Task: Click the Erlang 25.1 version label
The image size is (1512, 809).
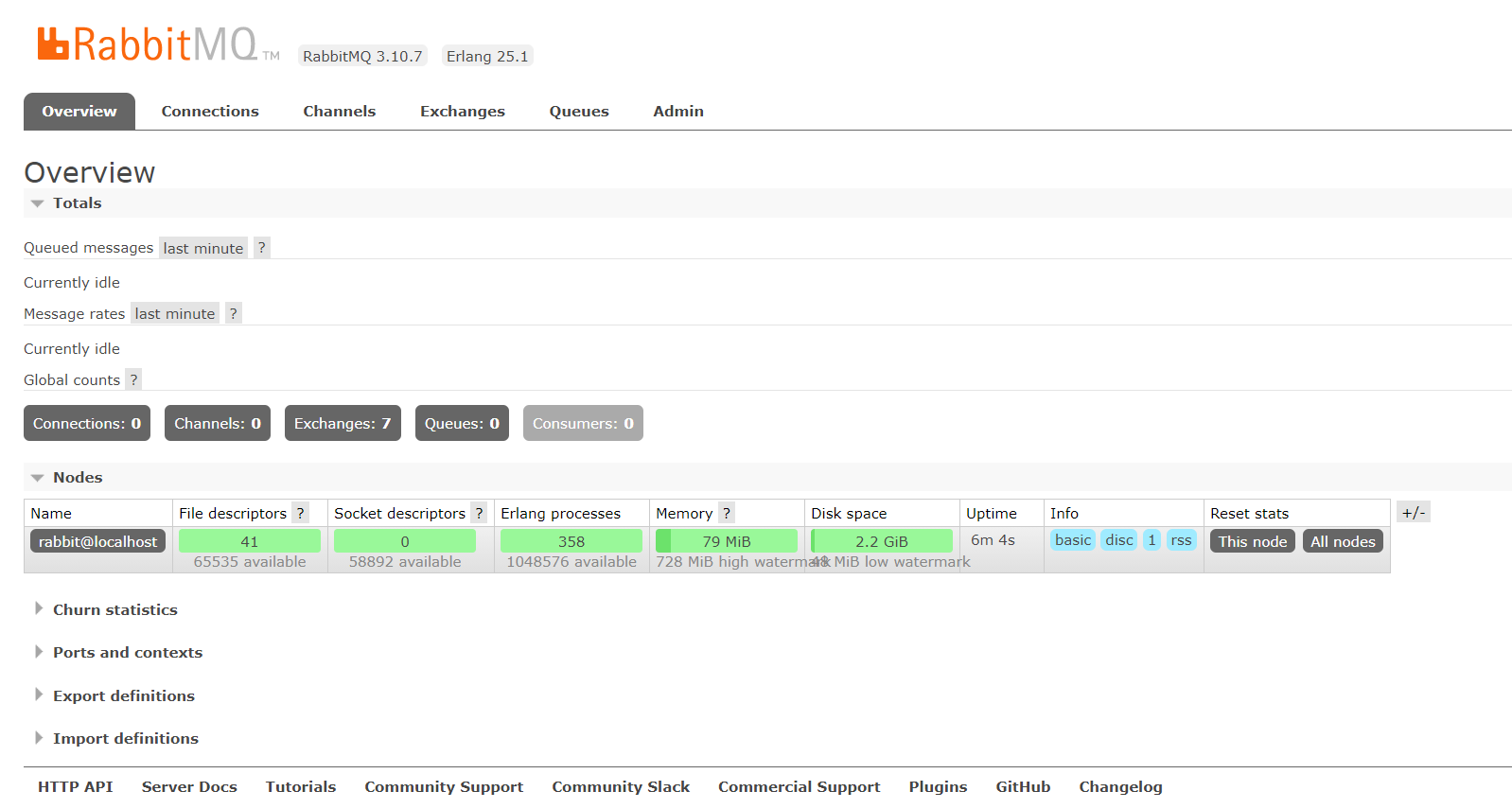Action: pyautogui.click(x=487, y=56)
